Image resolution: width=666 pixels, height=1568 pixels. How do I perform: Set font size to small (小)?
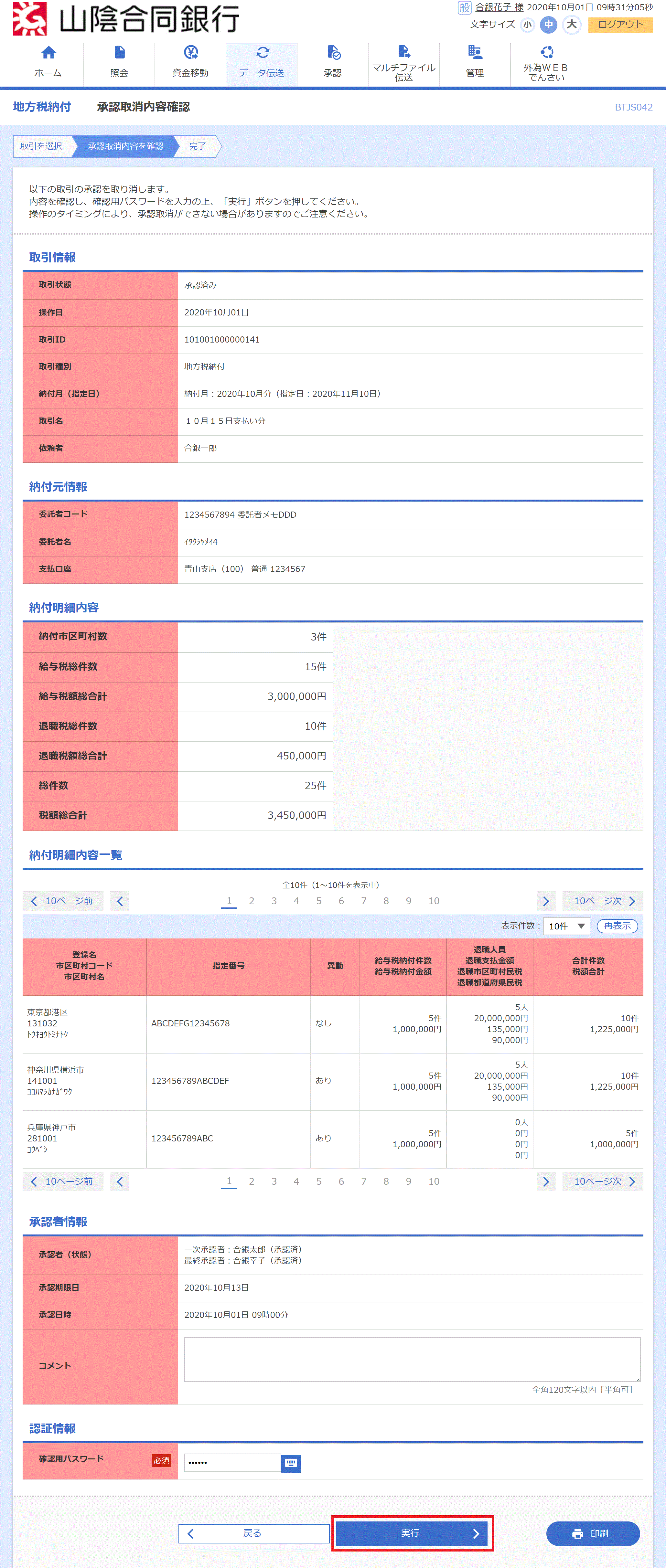click(x=527, y=25)
